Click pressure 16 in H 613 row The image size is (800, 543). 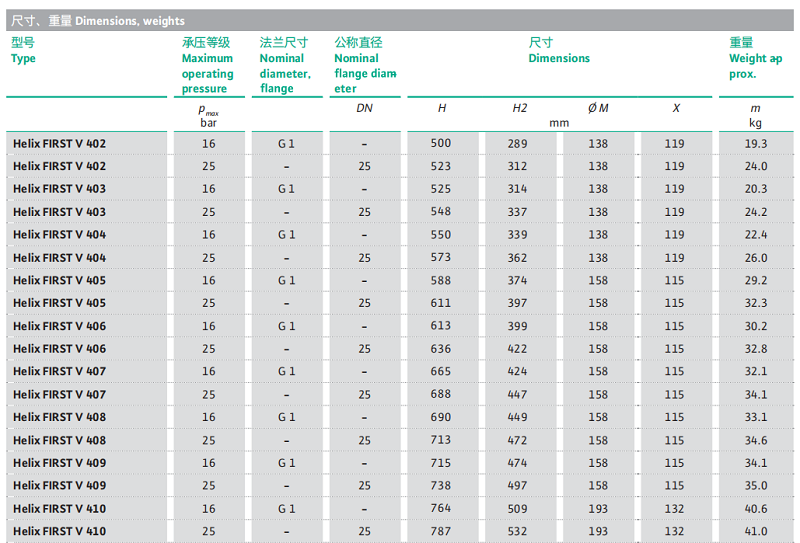click(x=209, y=326)
